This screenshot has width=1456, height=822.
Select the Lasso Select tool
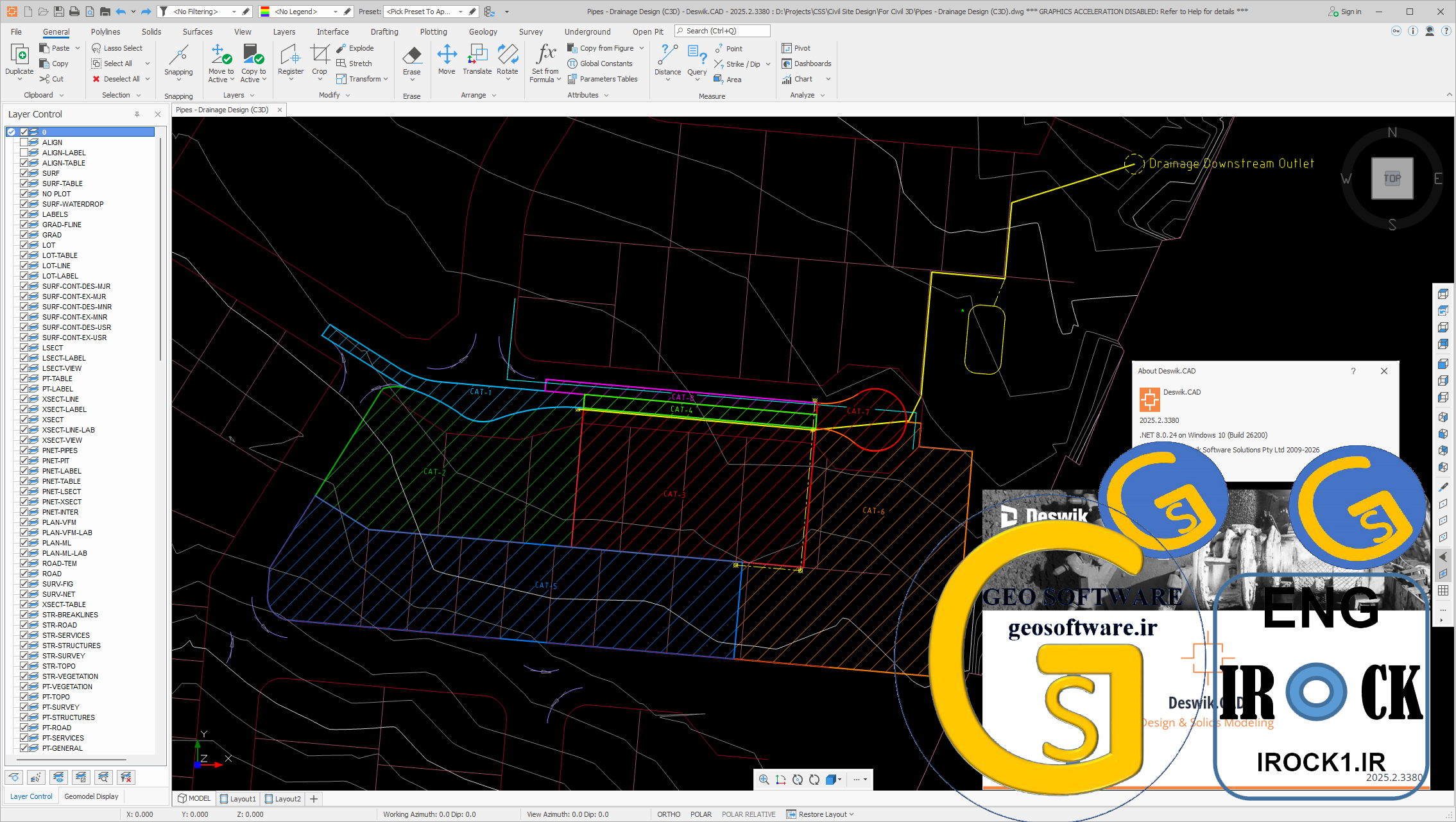click(117, 48)
